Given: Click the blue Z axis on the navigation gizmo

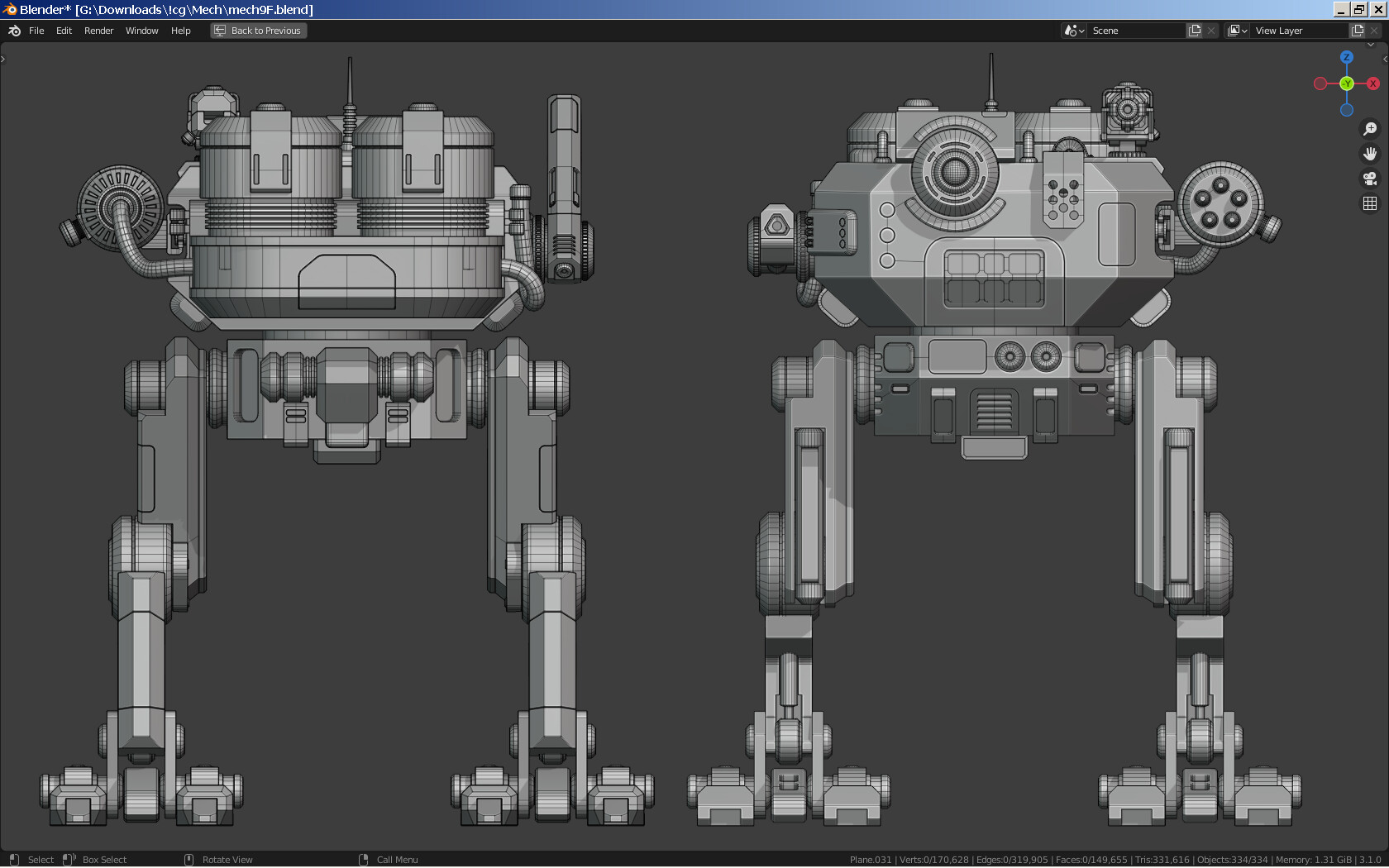Looking at the screenshot, I should [x=1346, y=57].
